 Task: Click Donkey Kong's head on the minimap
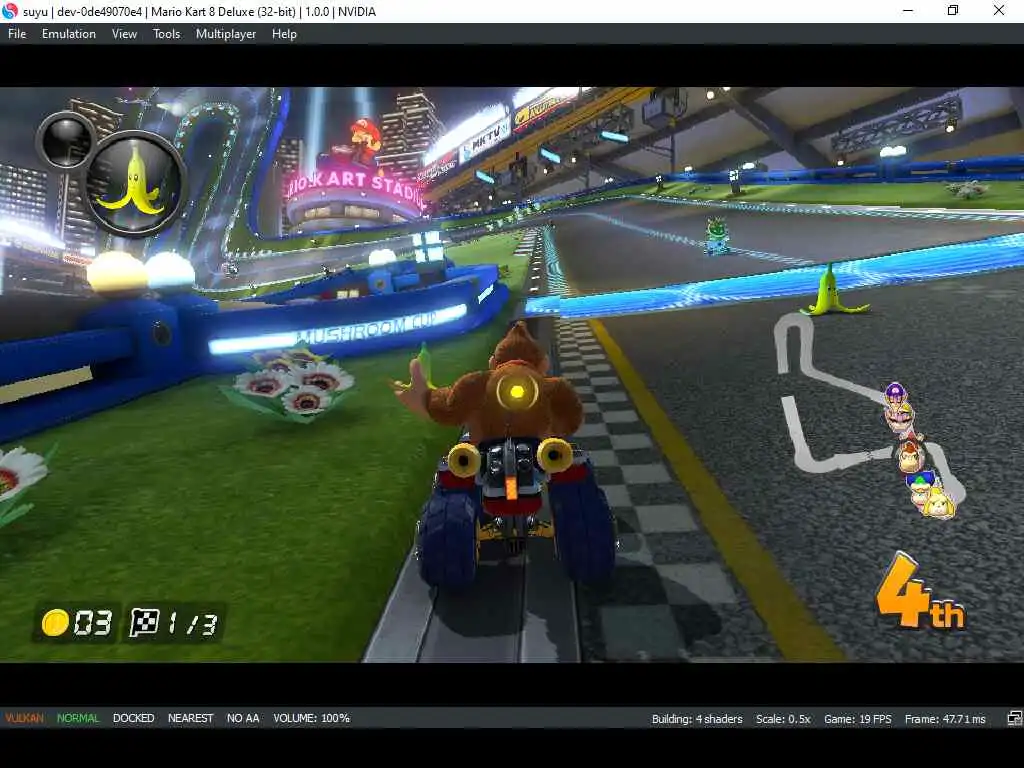[910, 455]
